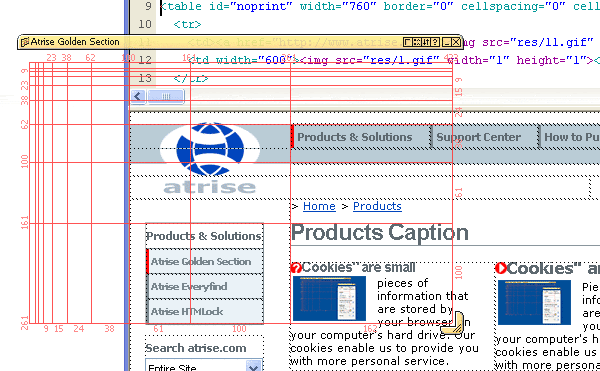Click the Atrise Golden Section title icon

click(25, 42)
